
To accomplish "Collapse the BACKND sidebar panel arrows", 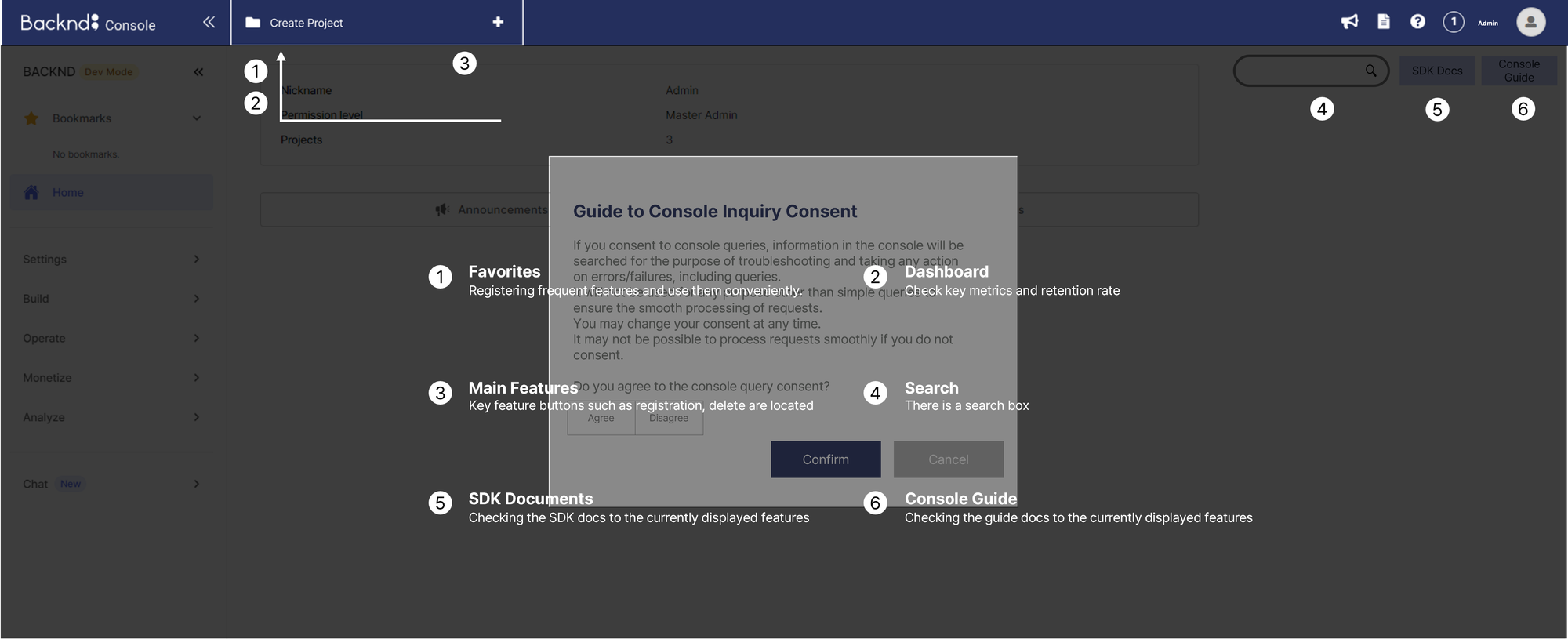I will pos(198,72).
